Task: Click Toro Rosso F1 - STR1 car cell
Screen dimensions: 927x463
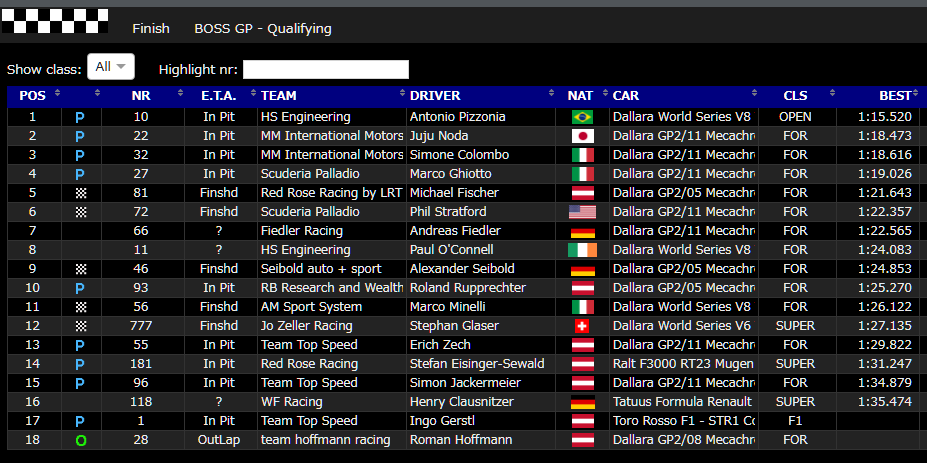Action: [x=683, y=420]
